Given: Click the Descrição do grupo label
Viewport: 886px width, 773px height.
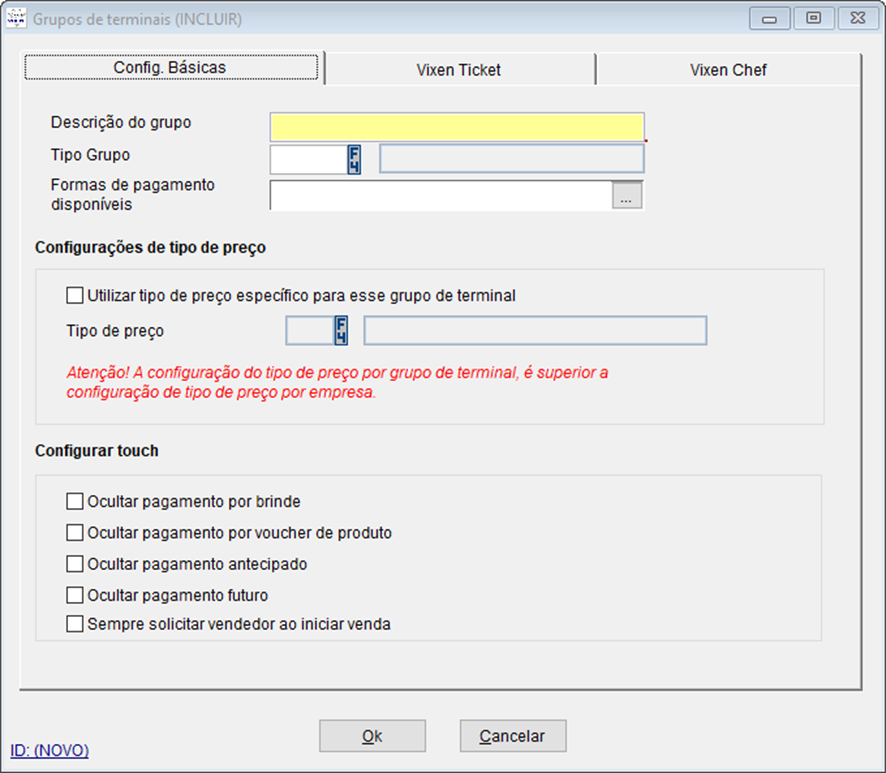Looking at the screenshot, I should pos(121,123).
